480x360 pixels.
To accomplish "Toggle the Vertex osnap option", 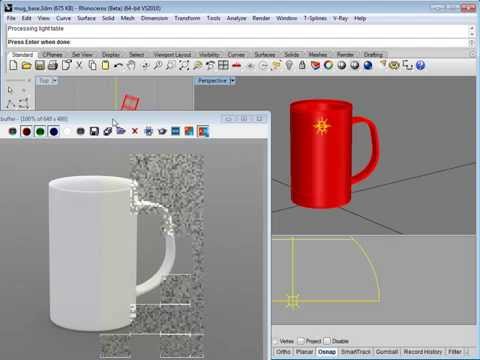I will (x=276, y=341).
